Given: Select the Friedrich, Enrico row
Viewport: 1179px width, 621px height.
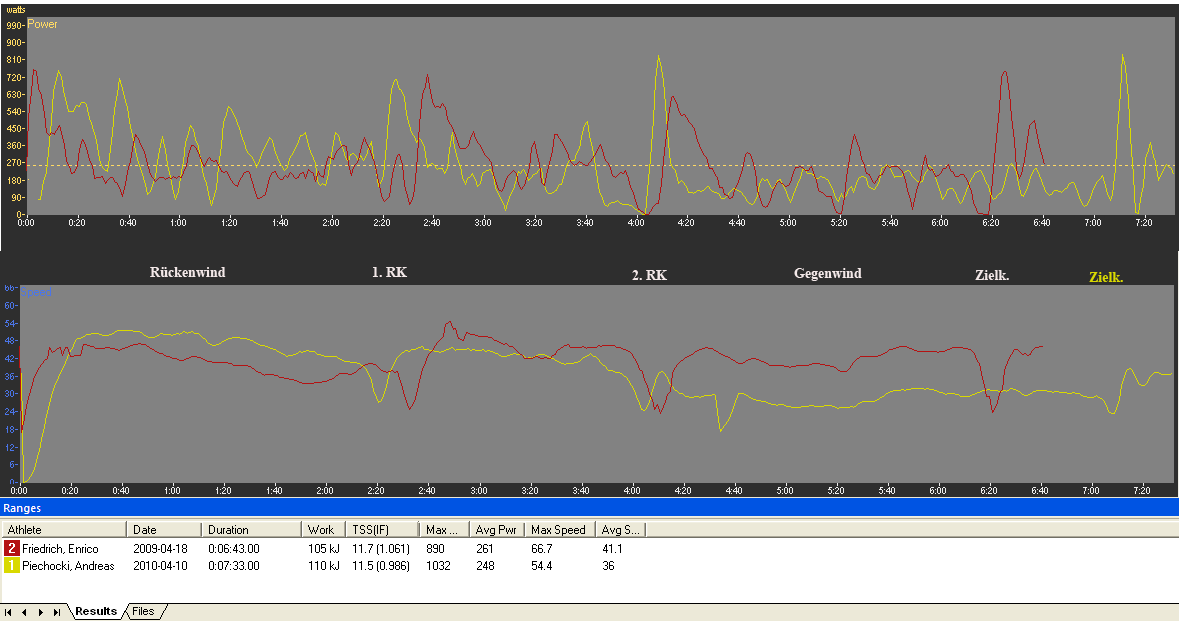Looking at the screenshot, I should tap(60, 549).
